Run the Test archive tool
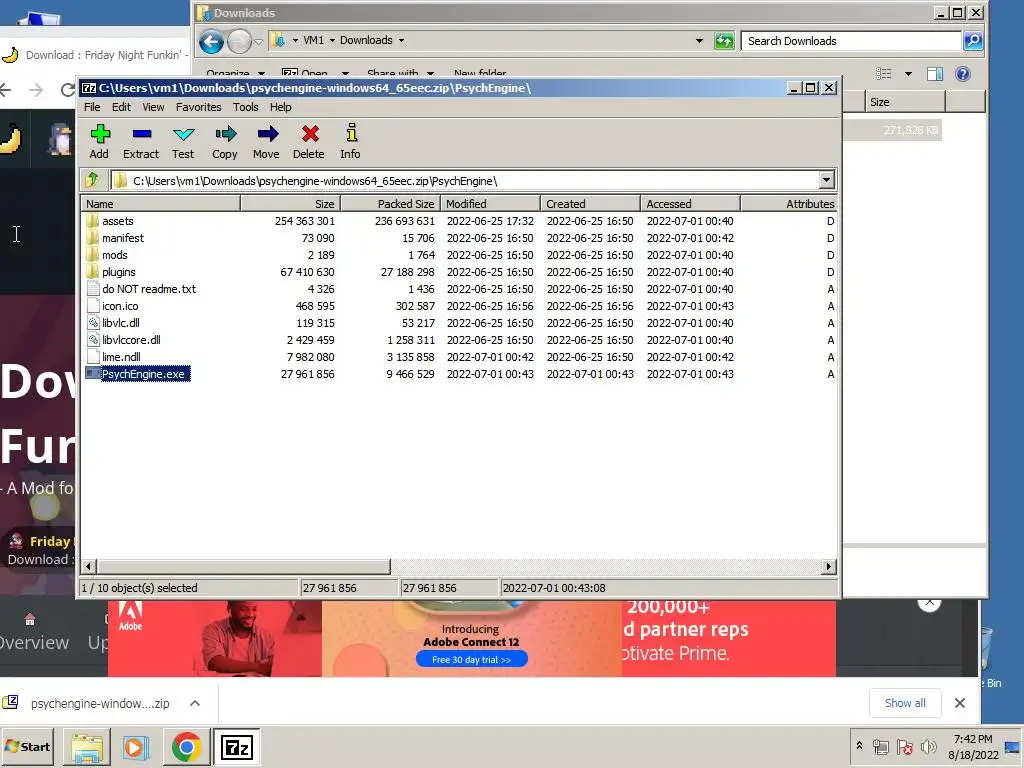This screenshot has height=768, width=1024. click(x=183, y=135)
